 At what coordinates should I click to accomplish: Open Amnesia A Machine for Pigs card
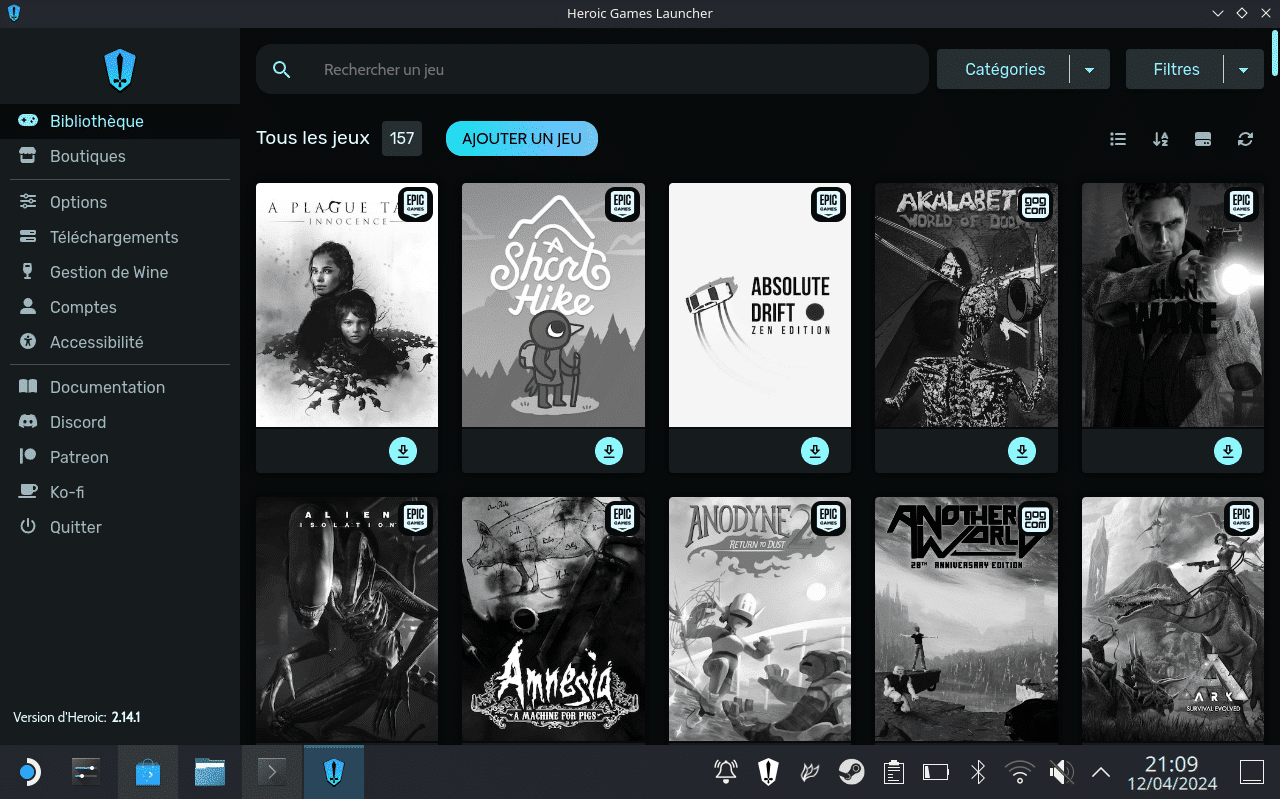pos(553,620)
